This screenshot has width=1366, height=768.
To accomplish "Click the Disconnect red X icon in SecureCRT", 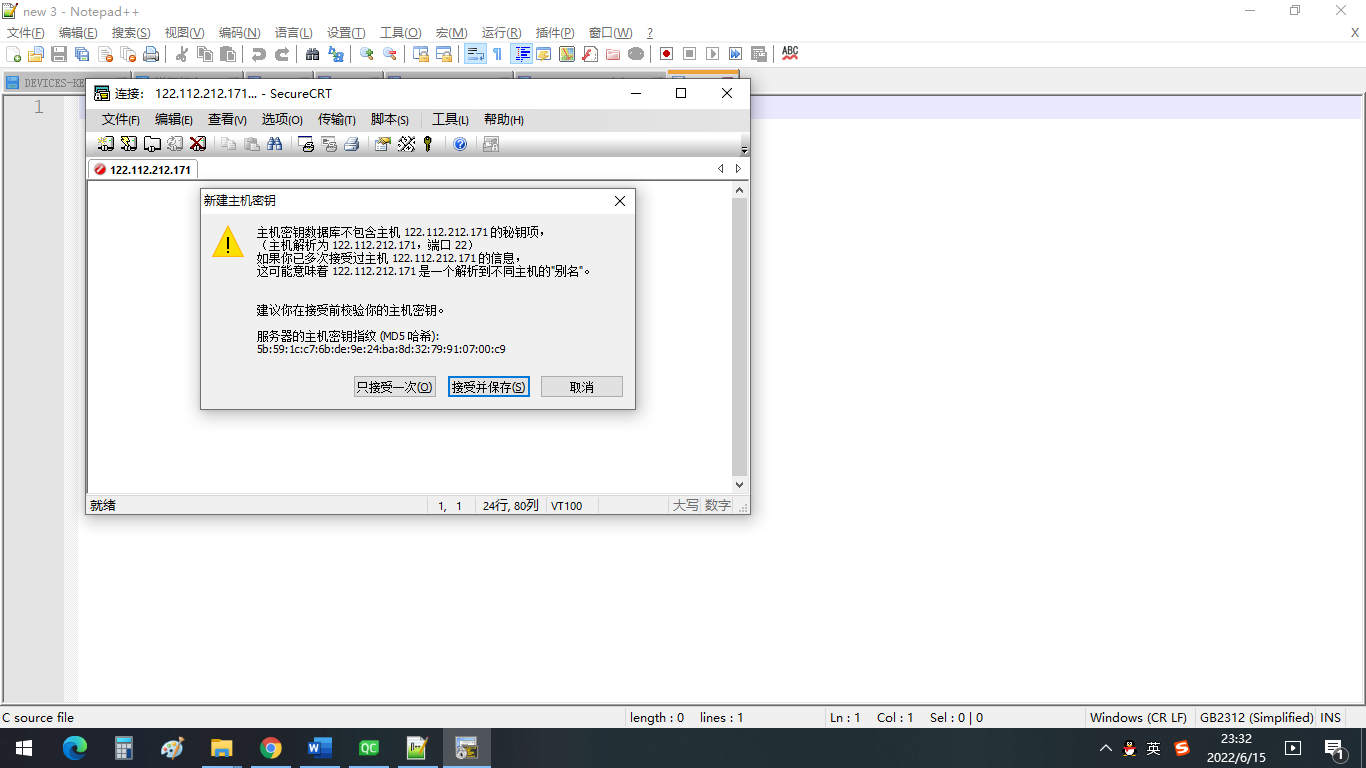I will 198,144.
